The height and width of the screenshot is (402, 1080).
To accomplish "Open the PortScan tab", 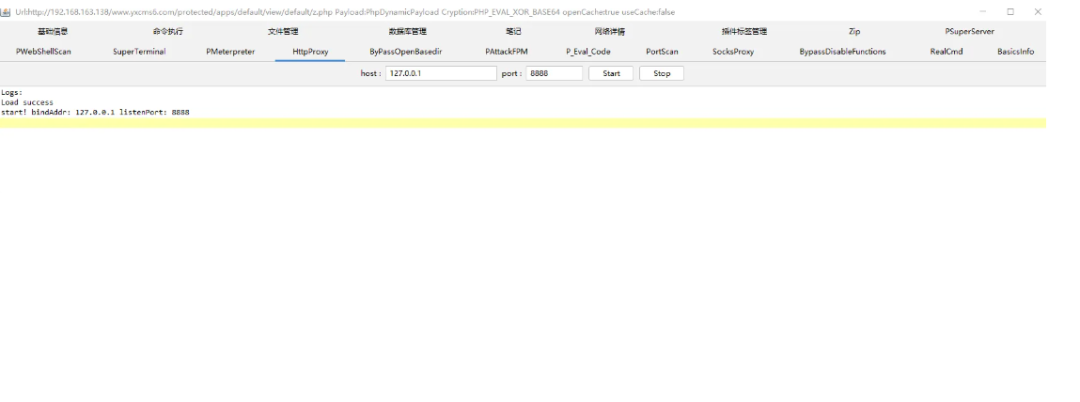I will (662, 52).
